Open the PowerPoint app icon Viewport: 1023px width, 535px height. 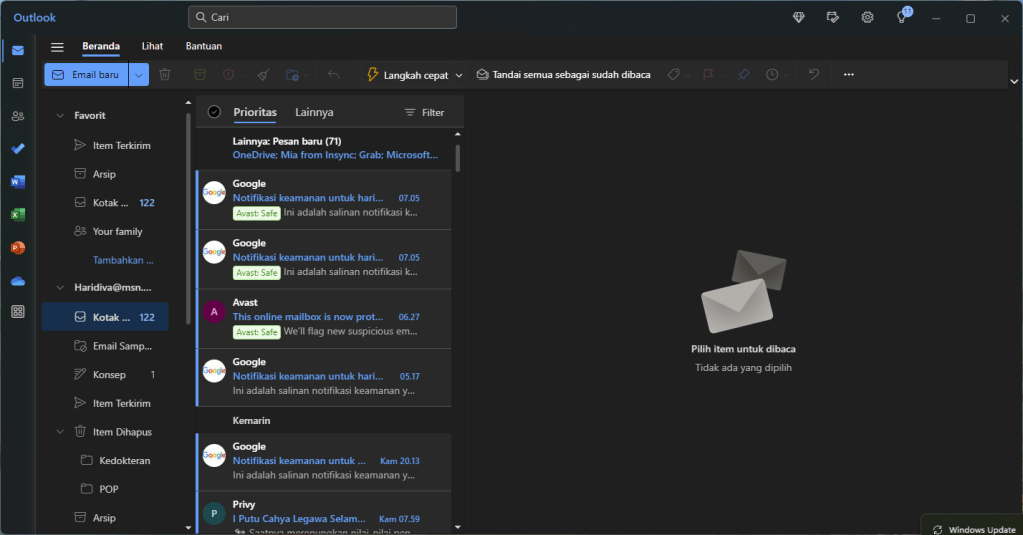(18, 247)
